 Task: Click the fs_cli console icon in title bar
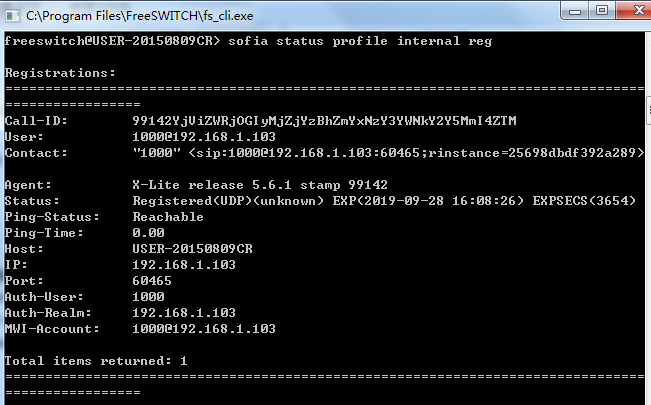click(x=12, y=16)
